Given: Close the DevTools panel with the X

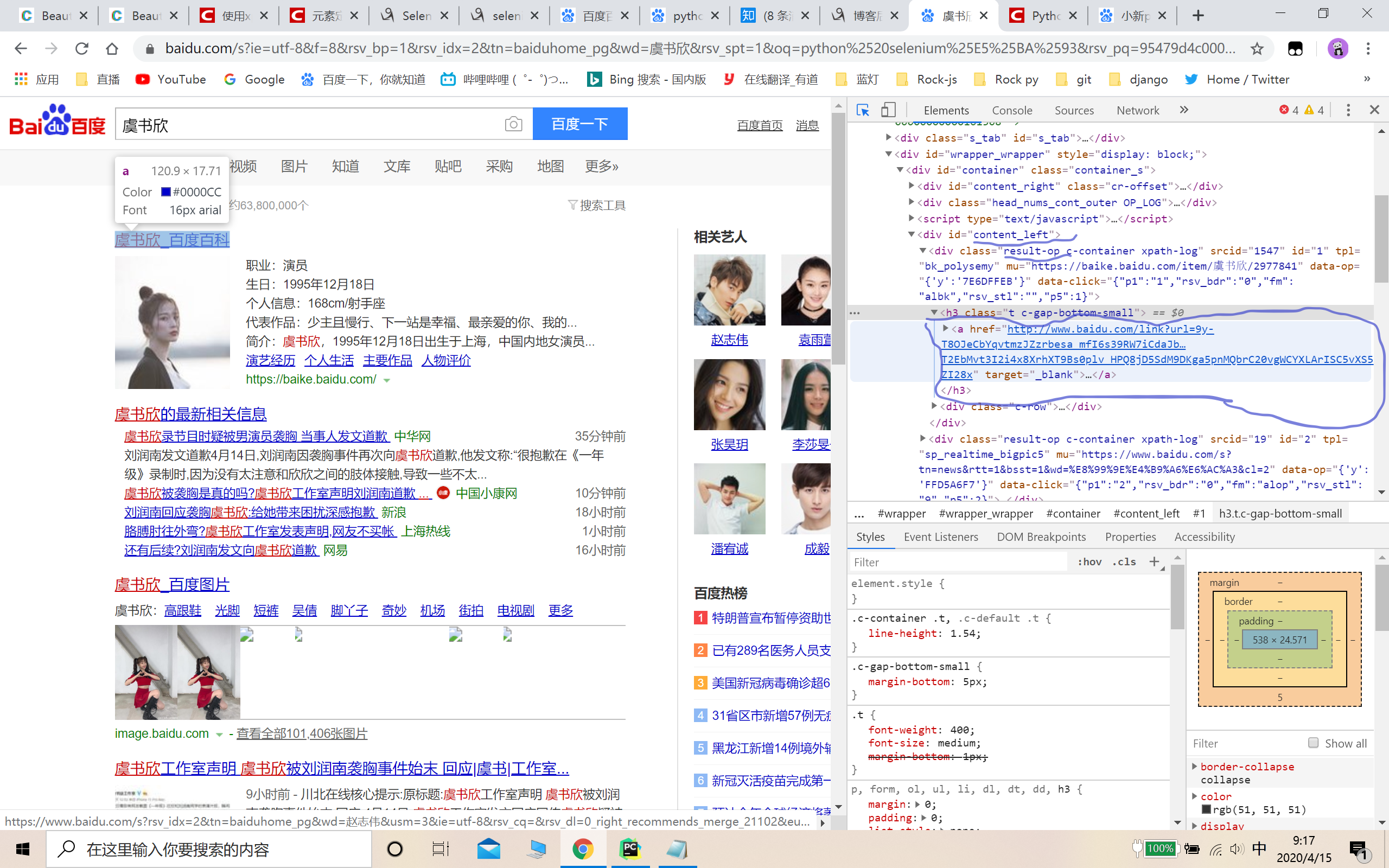Looking at the screenshot, I should tap(1374, 110).
